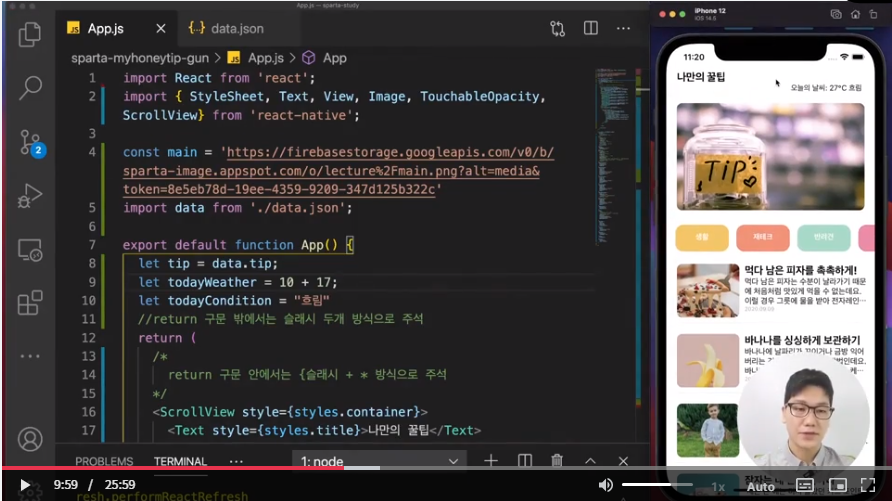Click simulator Home button icon
892x501 pixels.
(x=855, y=14)
